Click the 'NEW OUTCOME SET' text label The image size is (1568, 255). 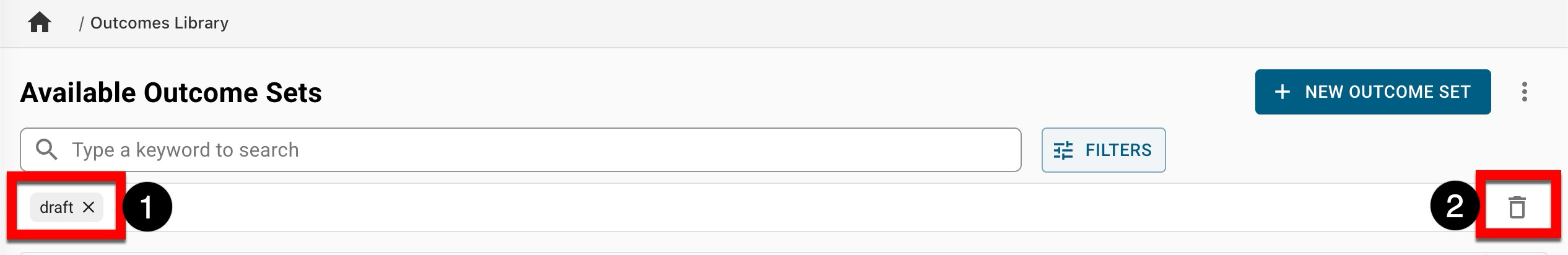tap(1387, 92)
